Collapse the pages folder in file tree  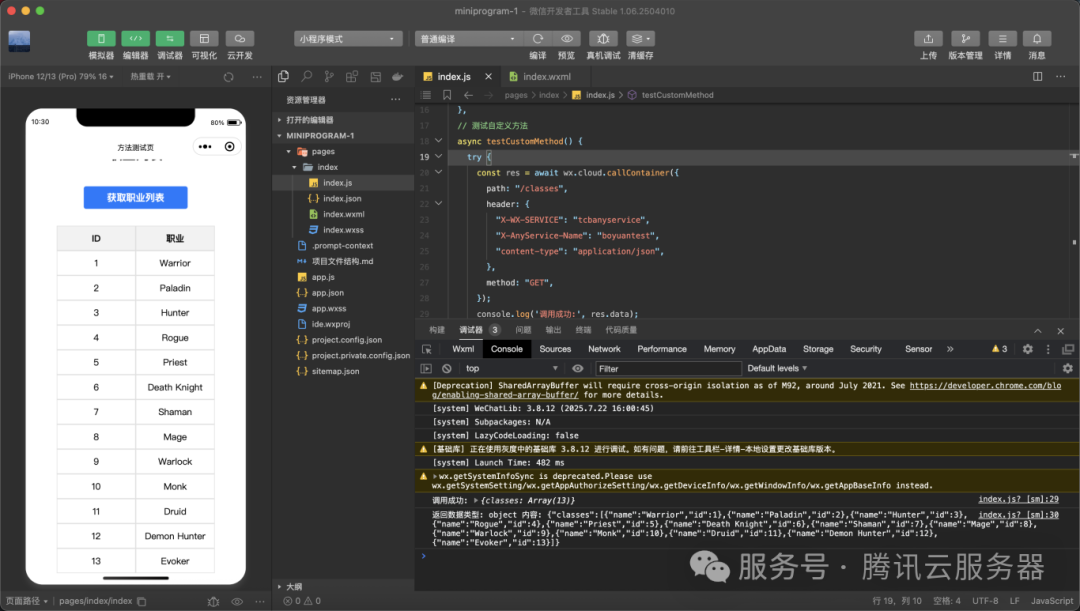(x=289, y=152)
